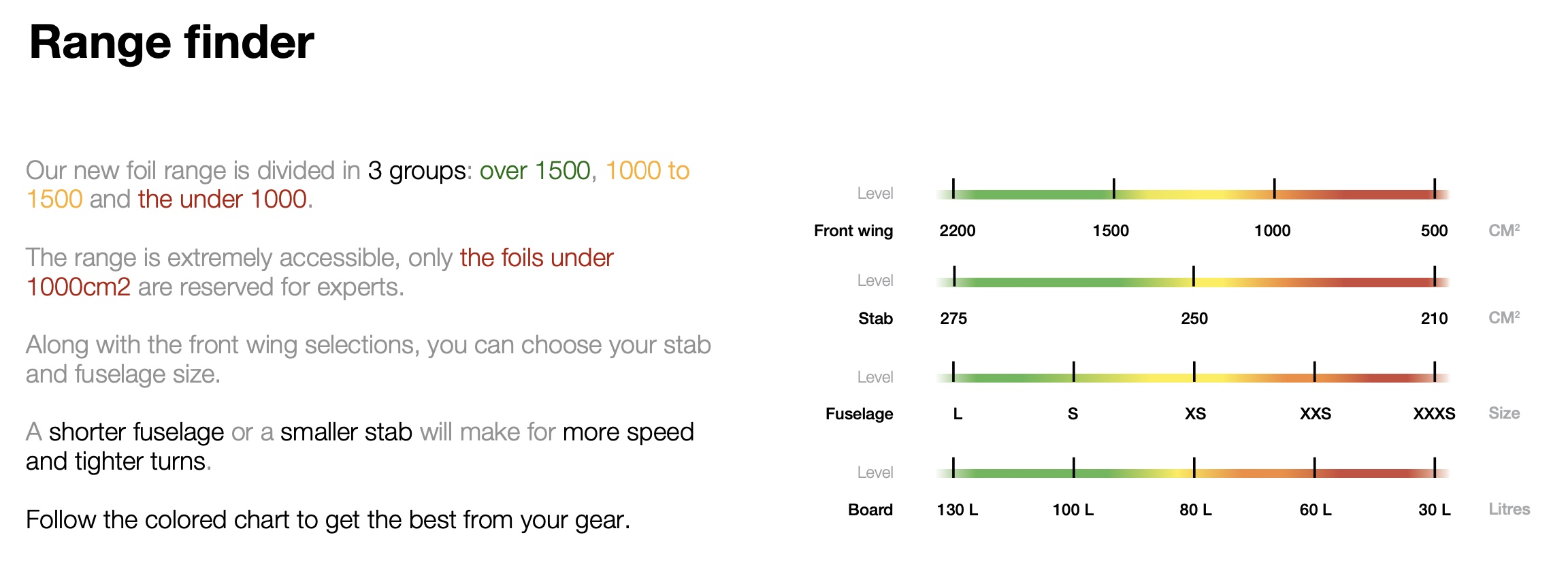Click the "Size" unit label
The image size is (1568, 565).
[x=1504, y=413]
